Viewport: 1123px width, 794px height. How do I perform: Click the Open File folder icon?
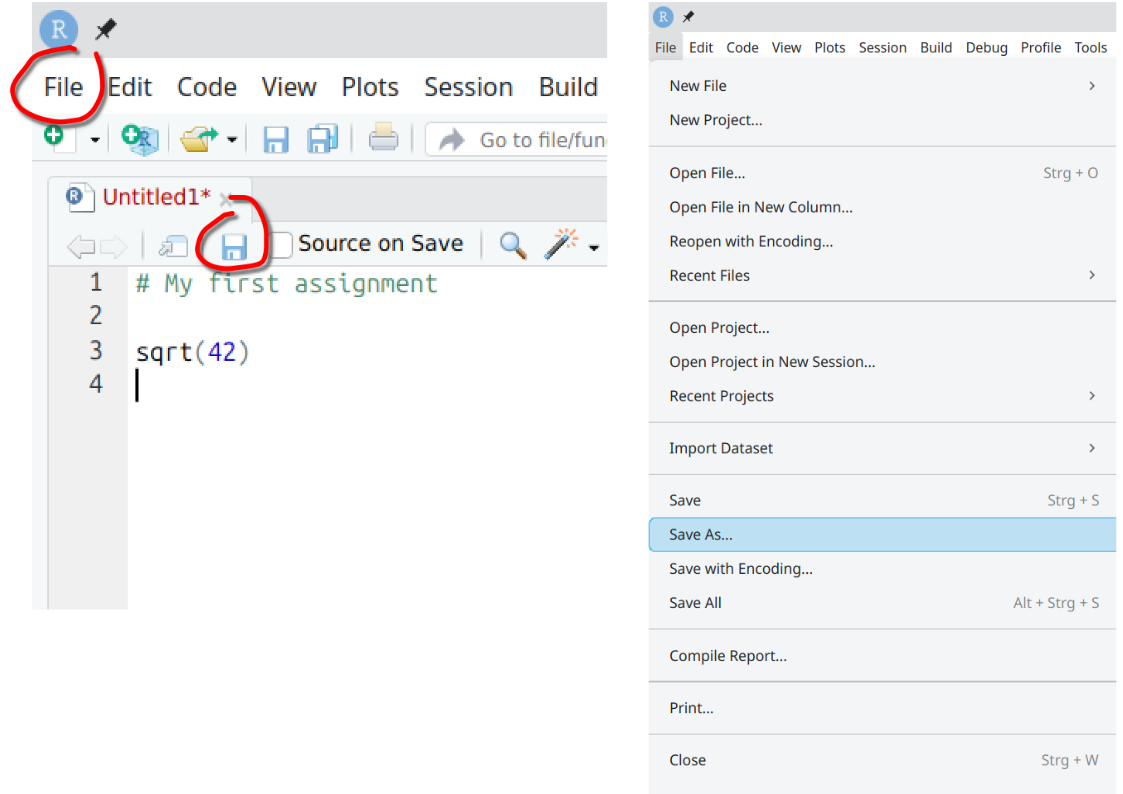point(200,139)
